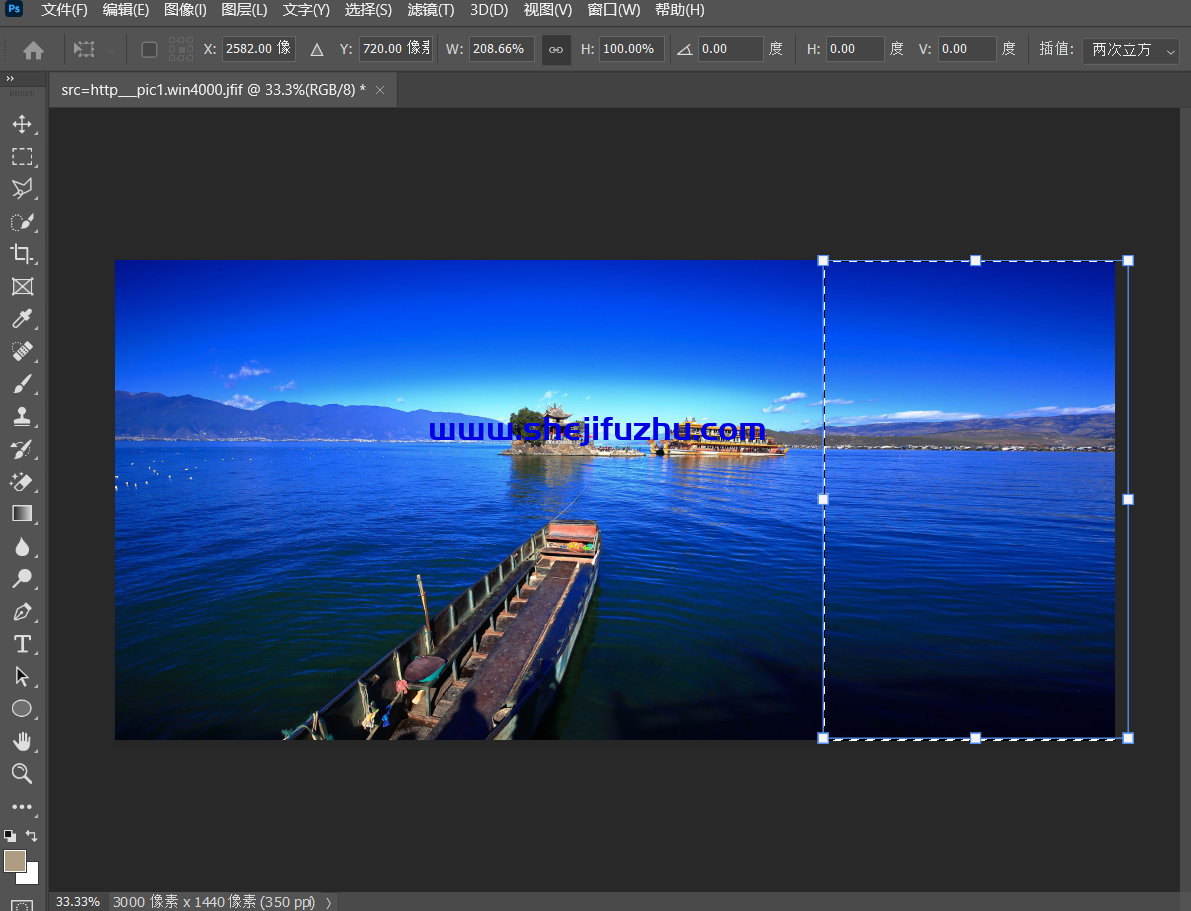Select the Blur tool

point(22,547)
